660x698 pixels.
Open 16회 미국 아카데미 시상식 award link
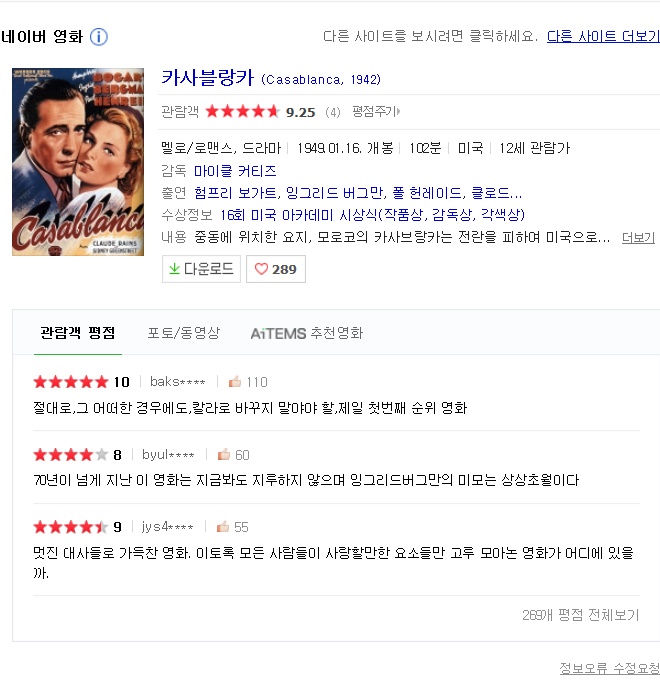pos(373,215)
